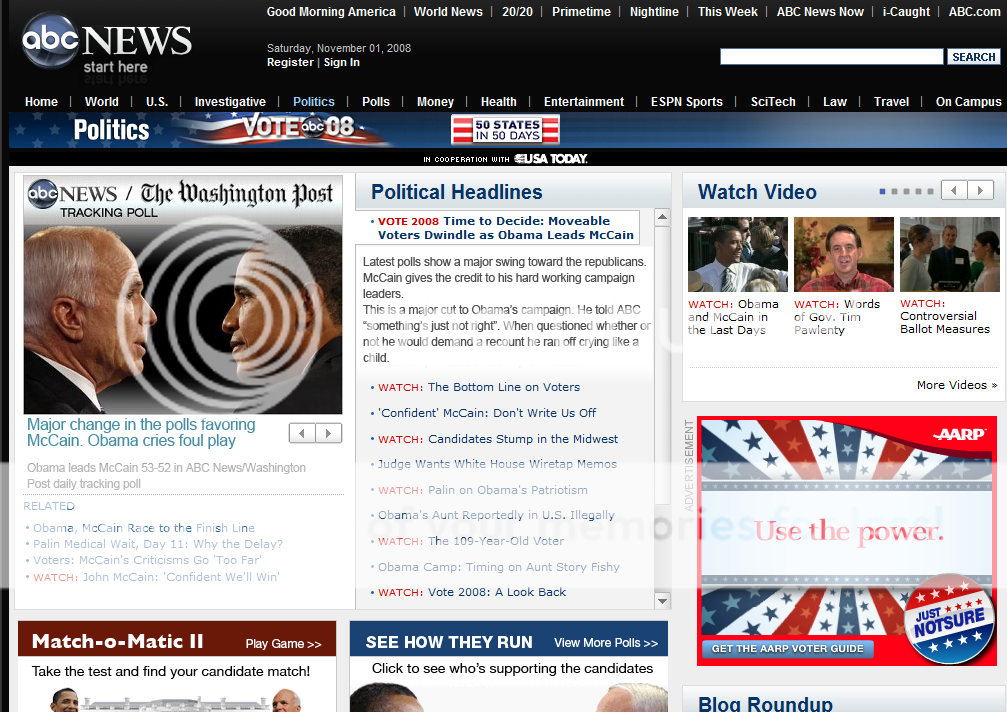
Task: Click the USA Today logo
Action: pyautogui.click(x=551, y=159)
